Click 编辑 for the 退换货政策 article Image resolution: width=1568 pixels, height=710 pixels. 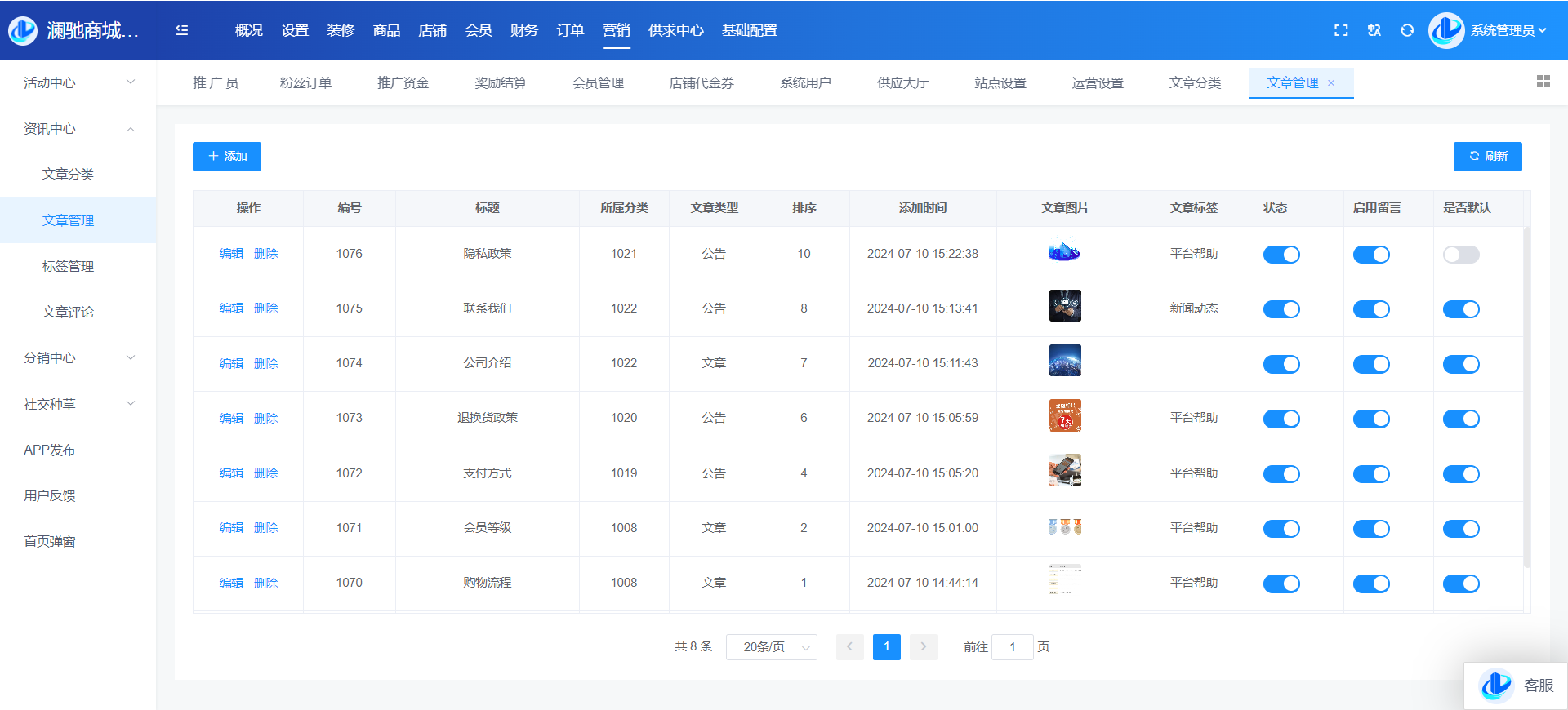click(x=231, y=418)
